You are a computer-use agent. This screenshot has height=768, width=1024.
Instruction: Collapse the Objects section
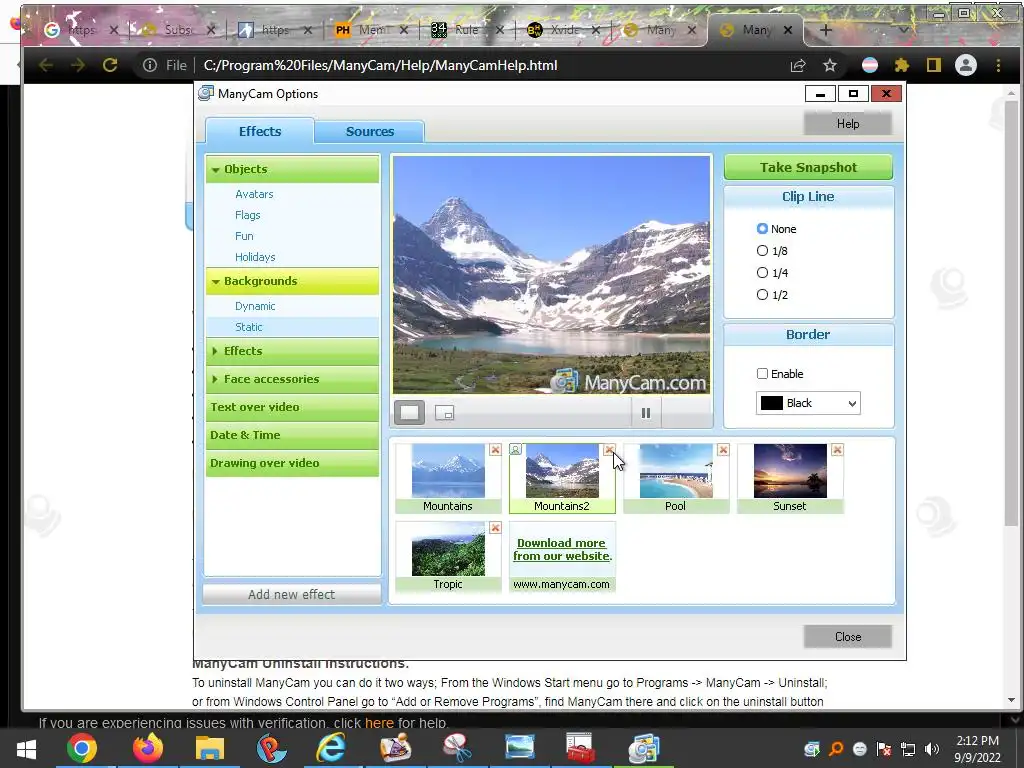click(x=293, y=169)
